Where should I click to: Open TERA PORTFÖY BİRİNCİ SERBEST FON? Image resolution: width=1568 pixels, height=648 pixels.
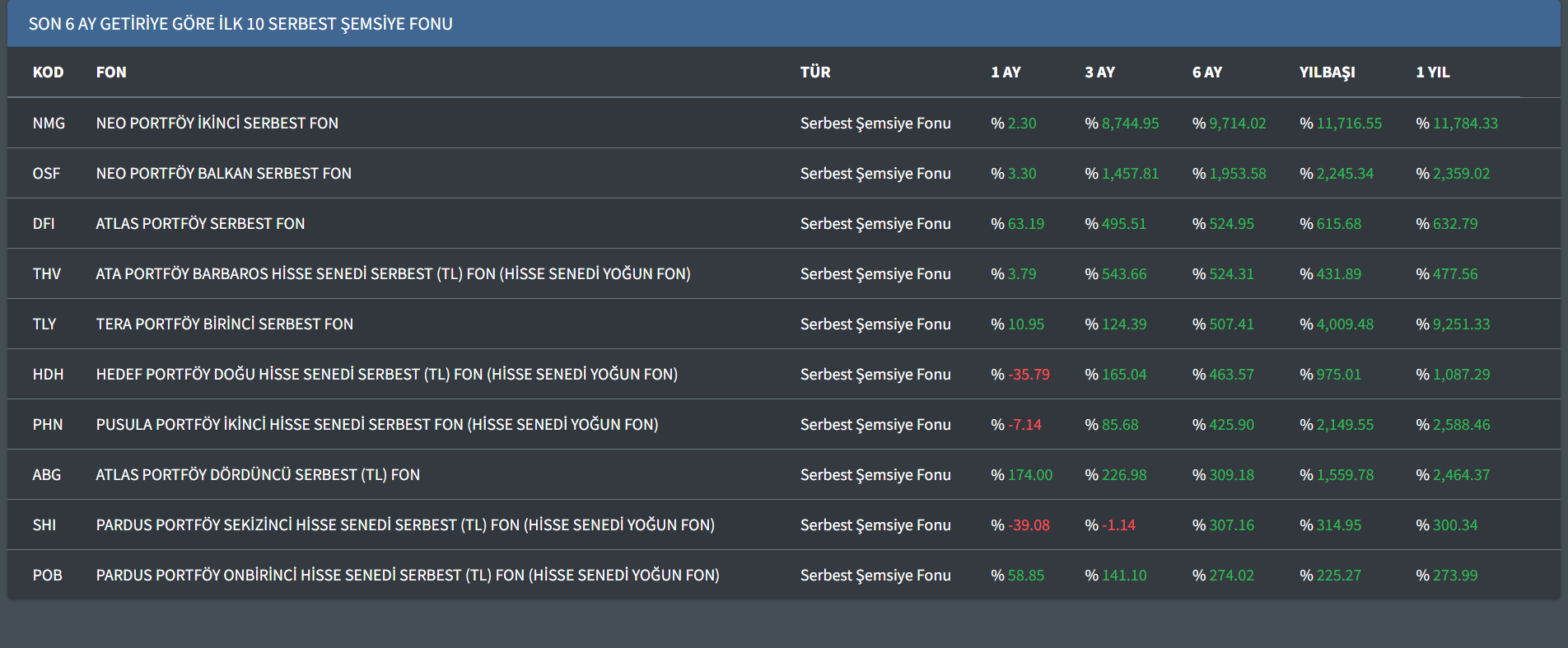[224, 324]
